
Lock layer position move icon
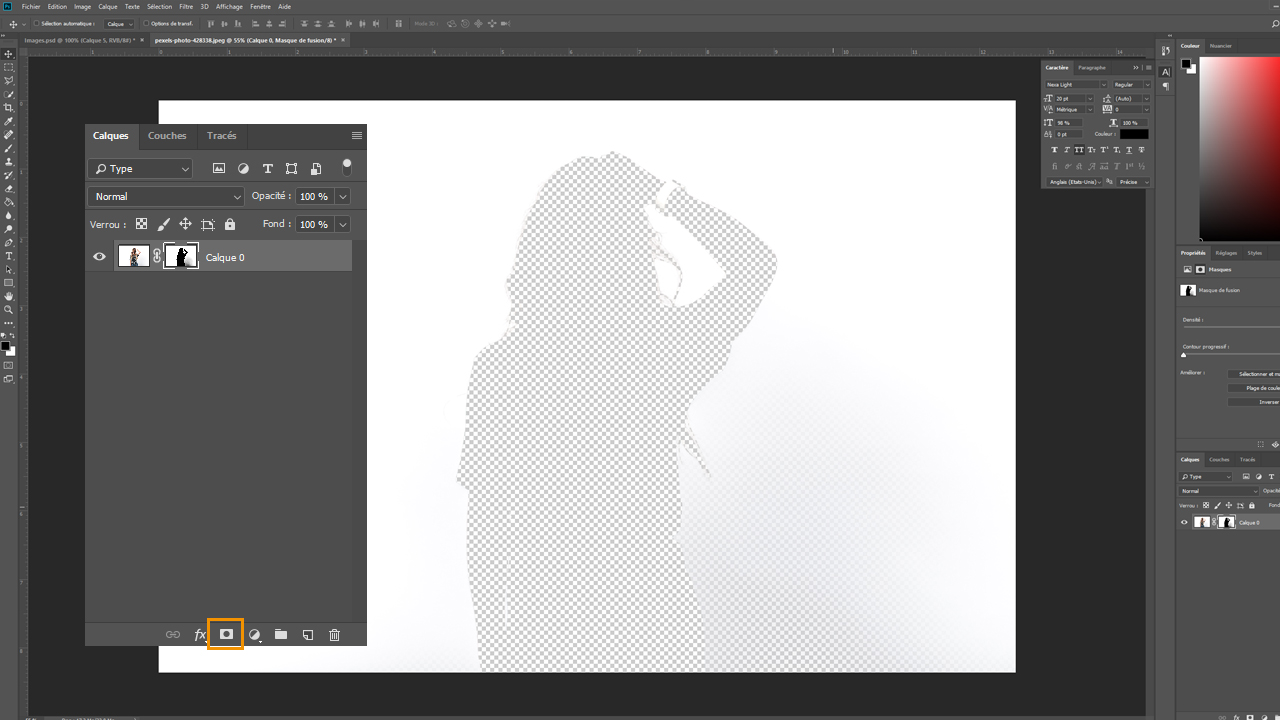185,225
